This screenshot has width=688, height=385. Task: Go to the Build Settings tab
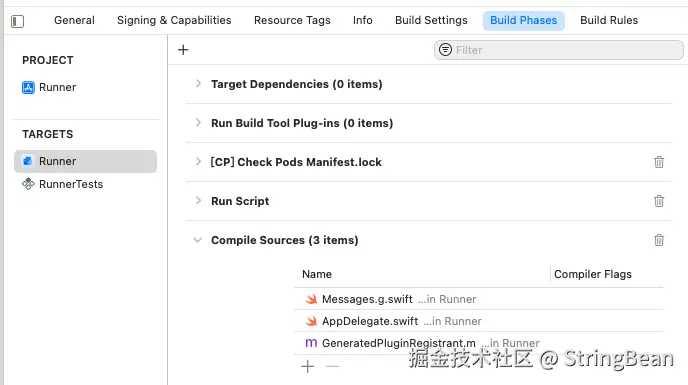431,20
